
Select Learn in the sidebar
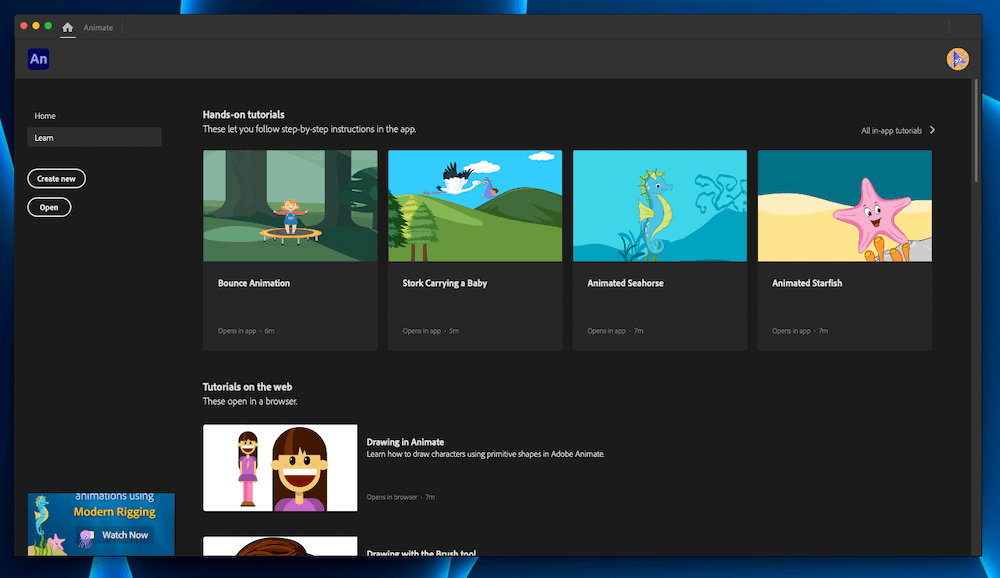(94, 137)
